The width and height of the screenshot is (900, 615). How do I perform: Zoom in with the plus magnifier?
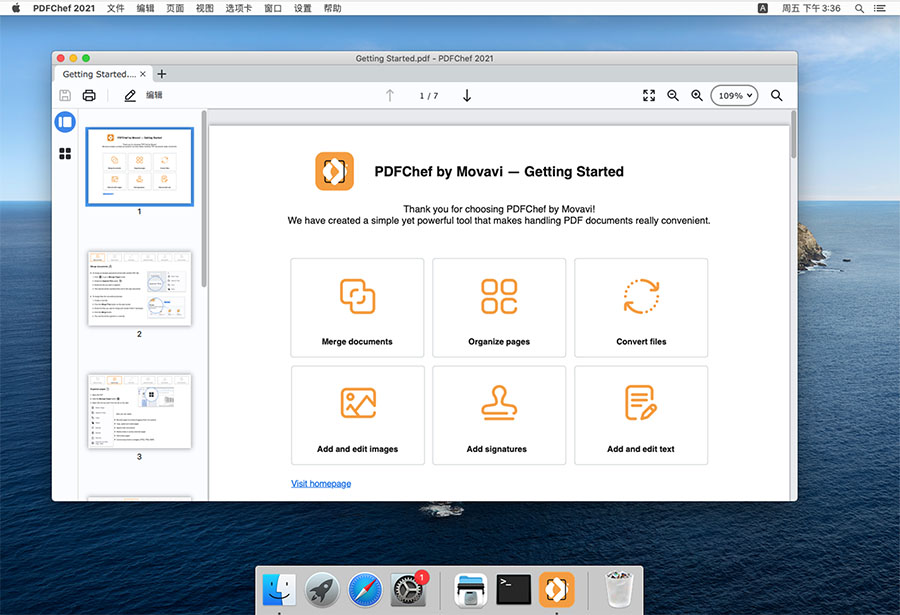[697, 95]
